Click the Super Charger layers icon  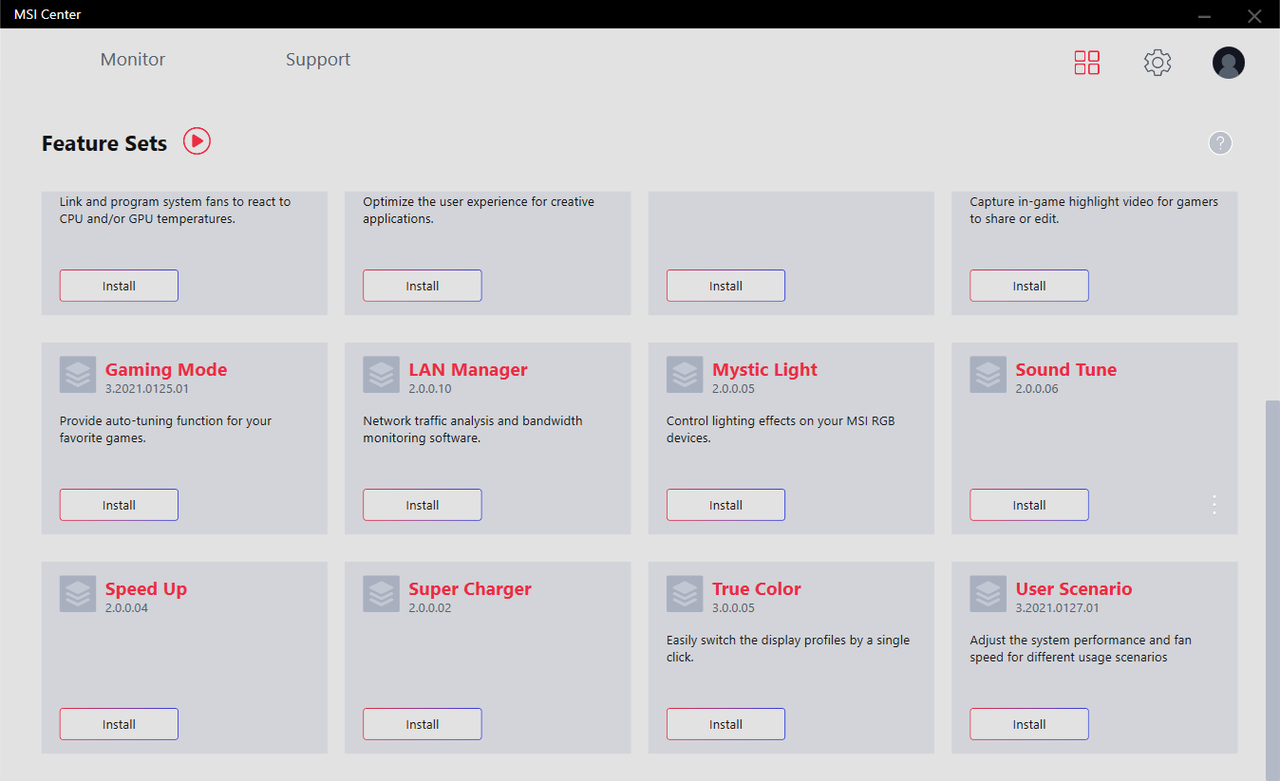pos(381,594)
